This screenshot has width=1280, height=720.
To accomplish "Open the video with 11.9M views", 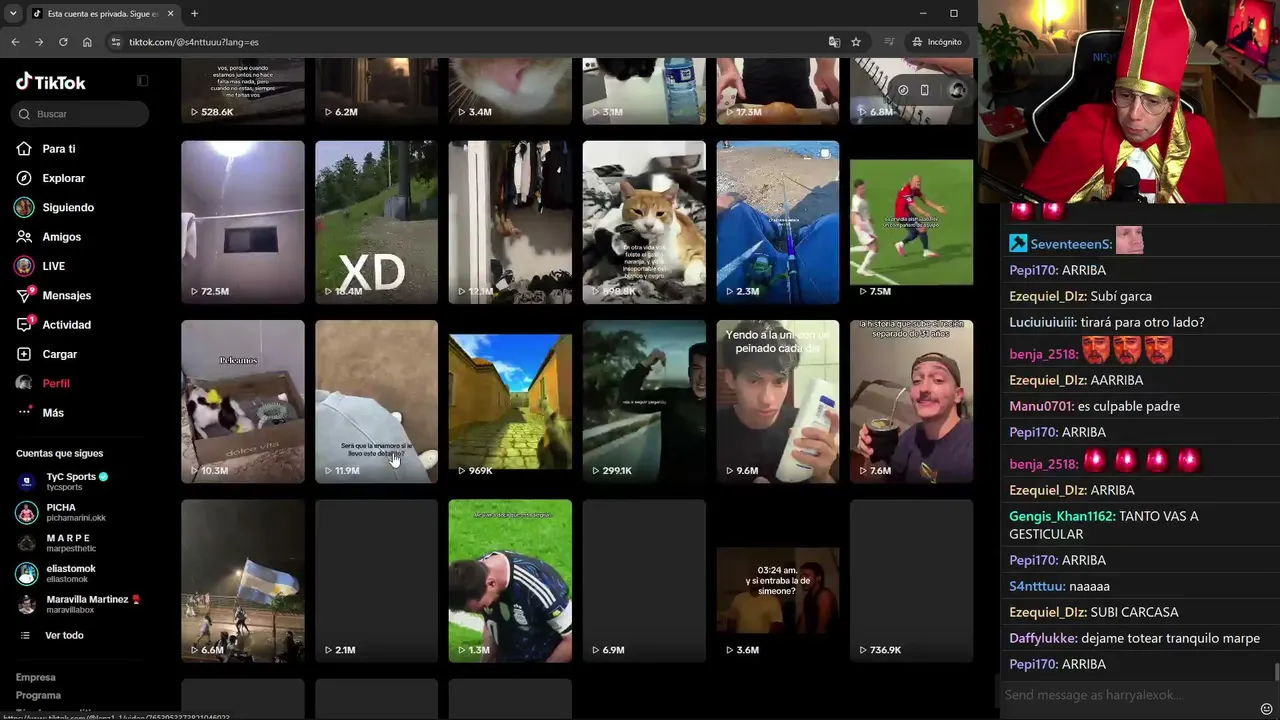I will coord(376,401).
